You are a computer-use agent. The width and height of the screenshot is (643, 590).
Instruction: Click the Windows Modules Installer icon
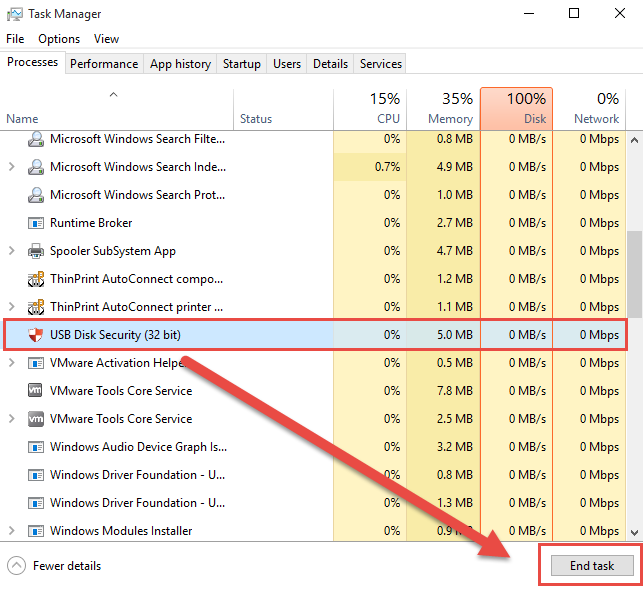coord(36,531)
